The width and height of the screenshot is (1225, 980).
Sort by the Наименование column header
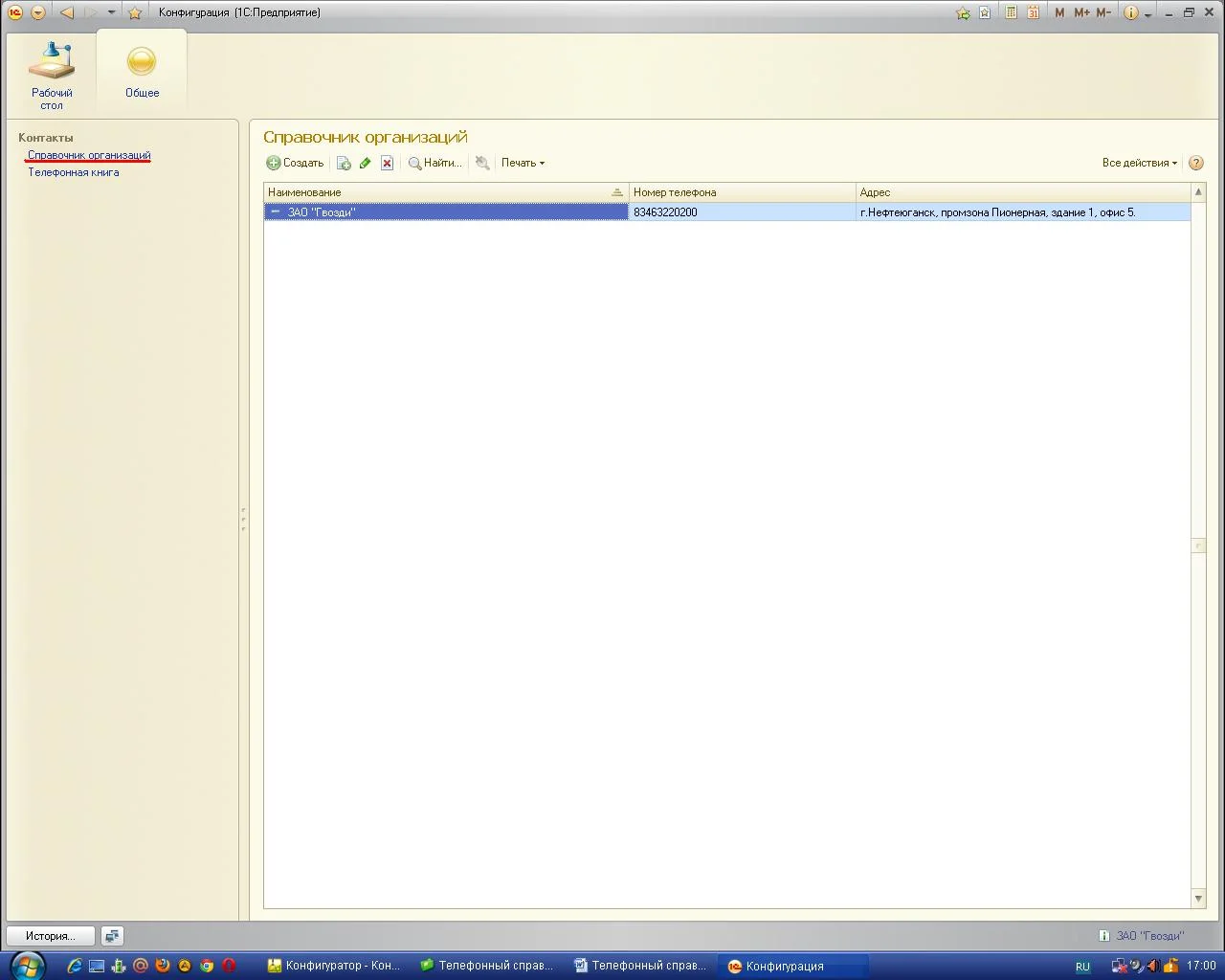click(x=446, y=192)
